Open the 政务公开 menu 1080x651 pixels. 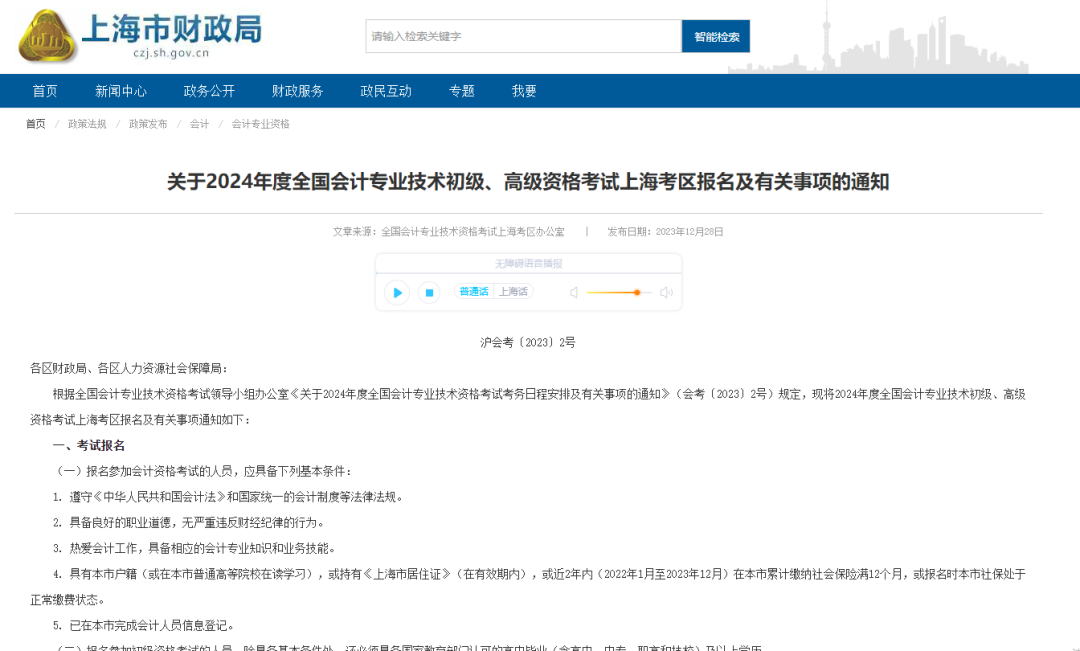(x=209, y=90)
